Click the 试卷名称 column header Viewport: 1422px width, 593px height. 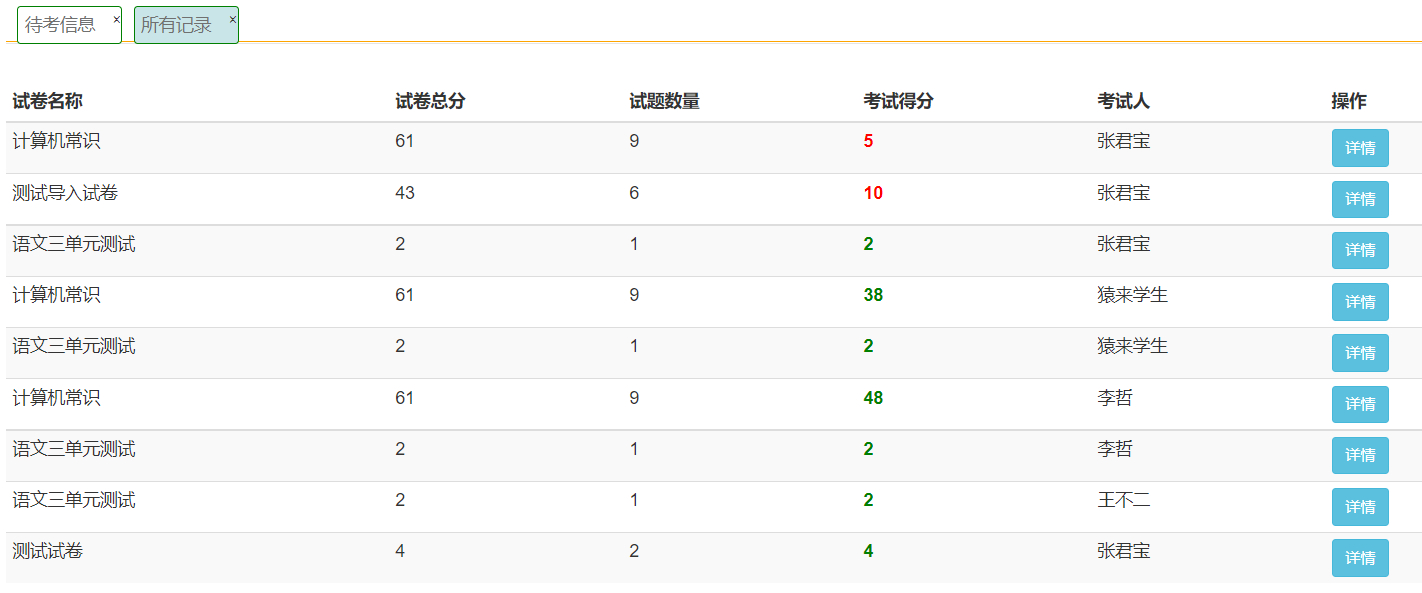(x=47, y=101)
